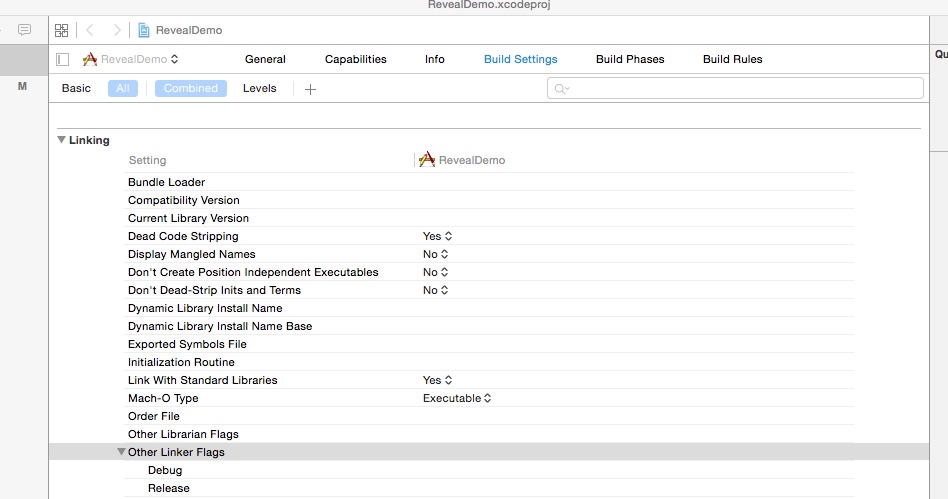The height and width of the screenshot is (499, 948).
Task: Select the Other Linker Flags row label
Action: [x=176, y=452]
